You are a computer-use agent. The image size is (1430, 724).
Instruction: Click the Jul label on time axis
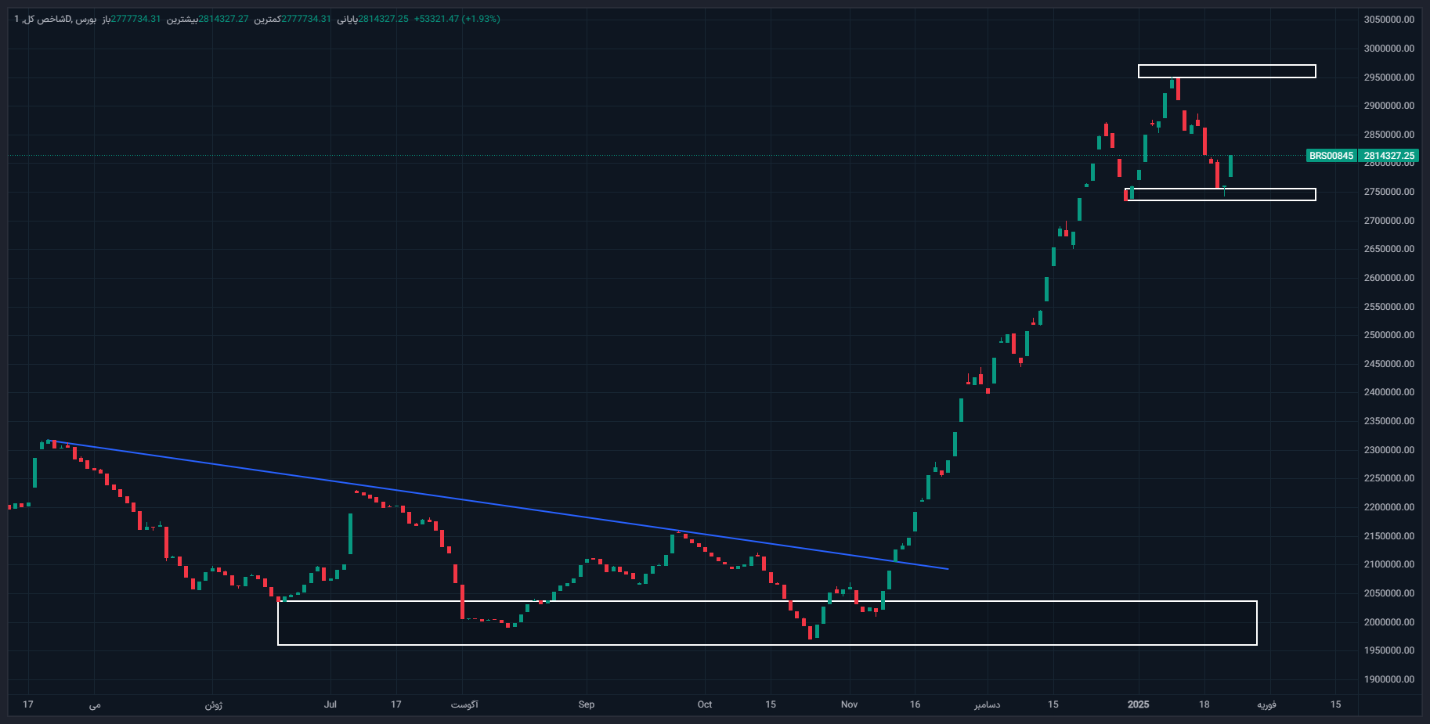coord(330,705)
